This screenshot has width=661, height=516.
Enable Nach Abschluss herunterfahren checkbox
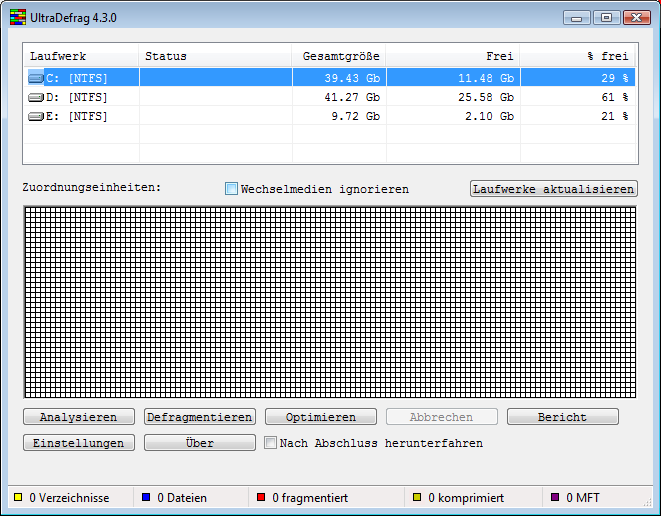(x=270, y=443)
